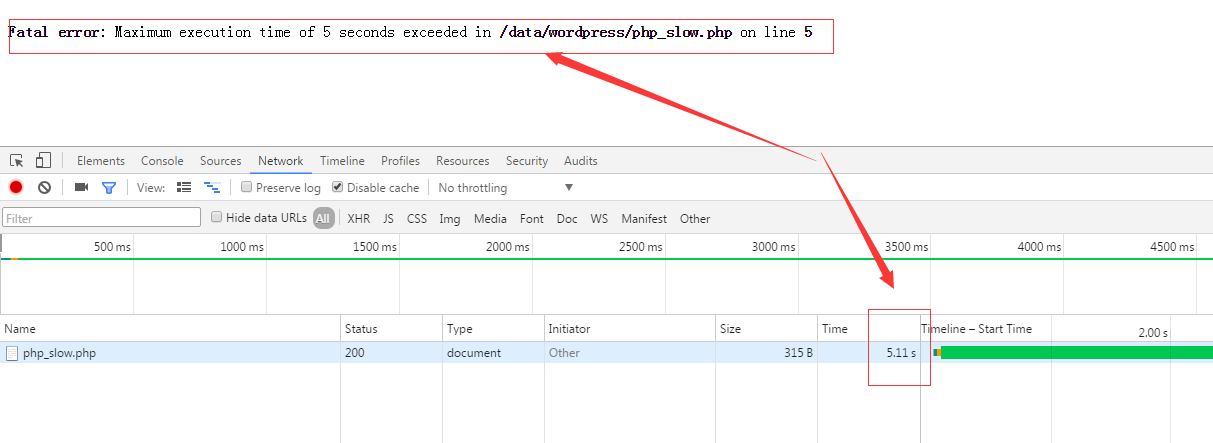Check the Hide data URLs checkbox
The image size is (1213, 443).
[217, 218]
